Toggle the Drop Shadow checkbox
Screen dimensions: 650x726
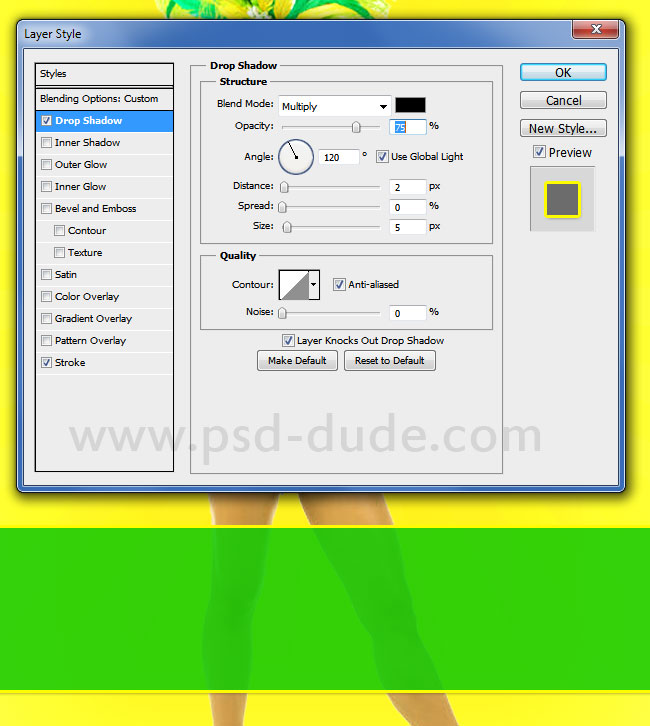pos(46,121)
